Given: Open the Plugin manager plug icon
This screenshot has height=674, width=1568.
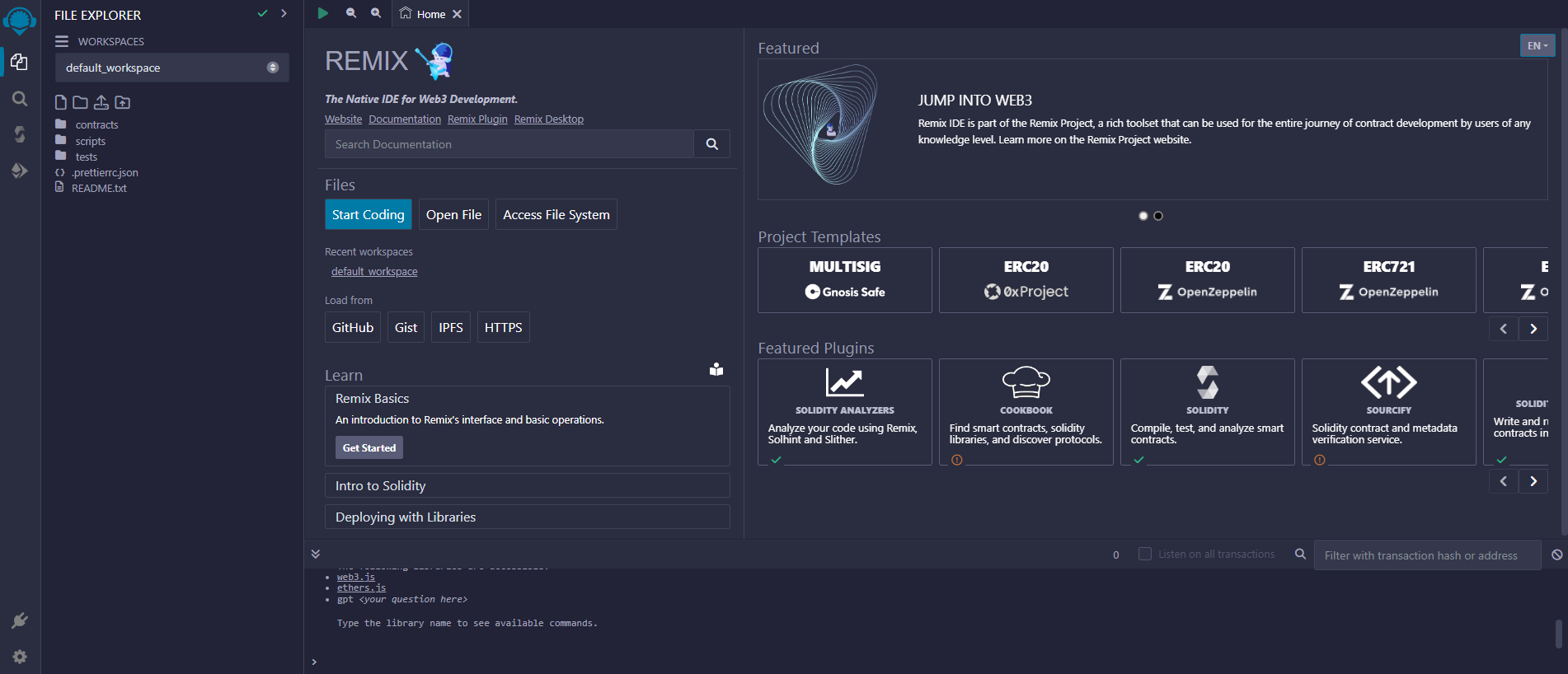Looking at the screenshot, I should coord(20,620).
